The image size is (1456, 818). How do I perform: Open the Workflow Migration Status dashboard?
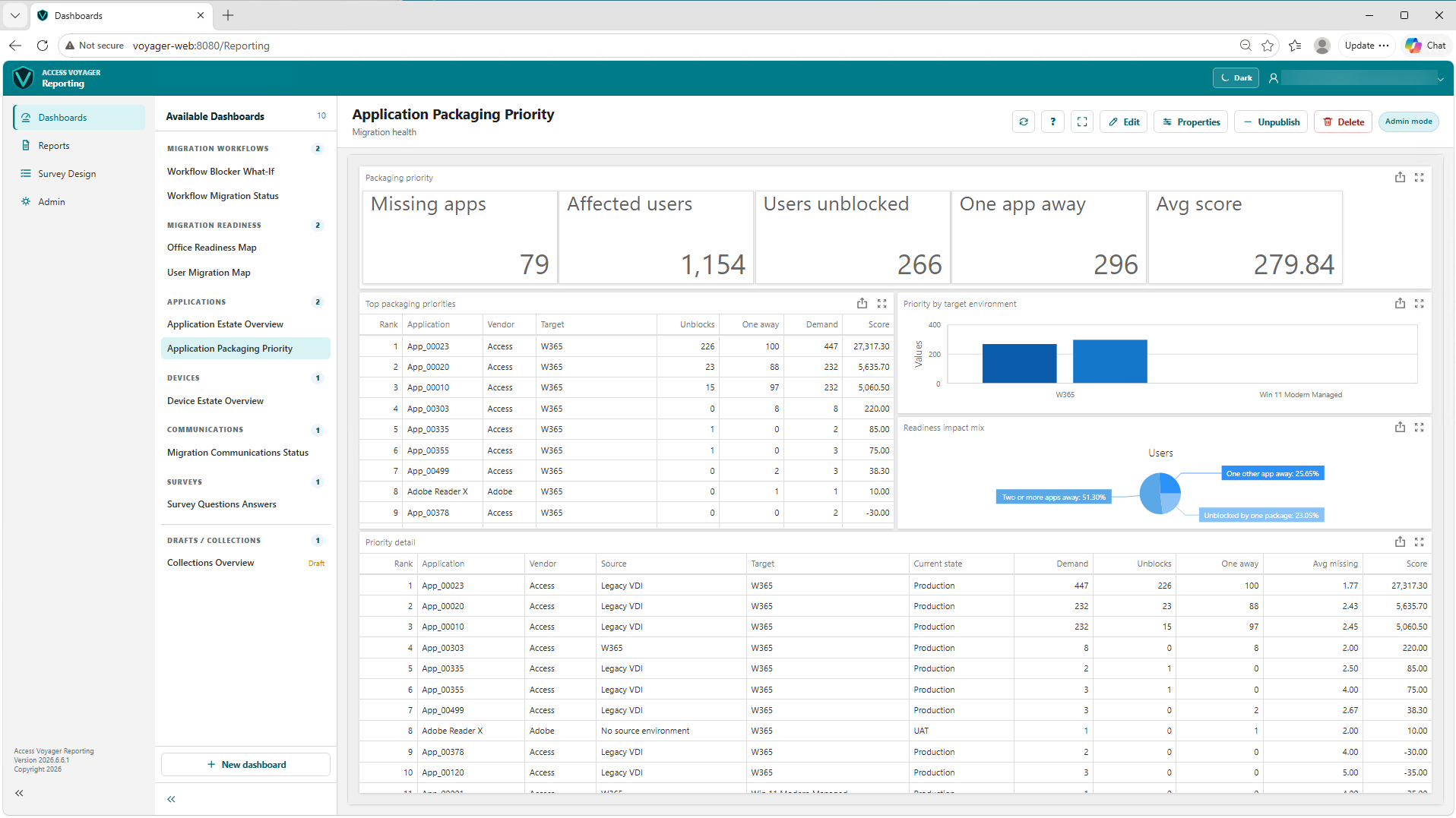(x=245, y=196)
